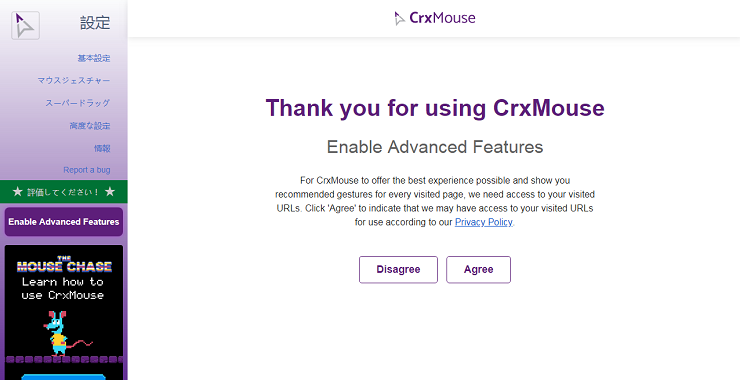Click the left star in rating banner
The height and width of the screenshot is (380, 740).
pyautogui.click(x=17, y=192)
